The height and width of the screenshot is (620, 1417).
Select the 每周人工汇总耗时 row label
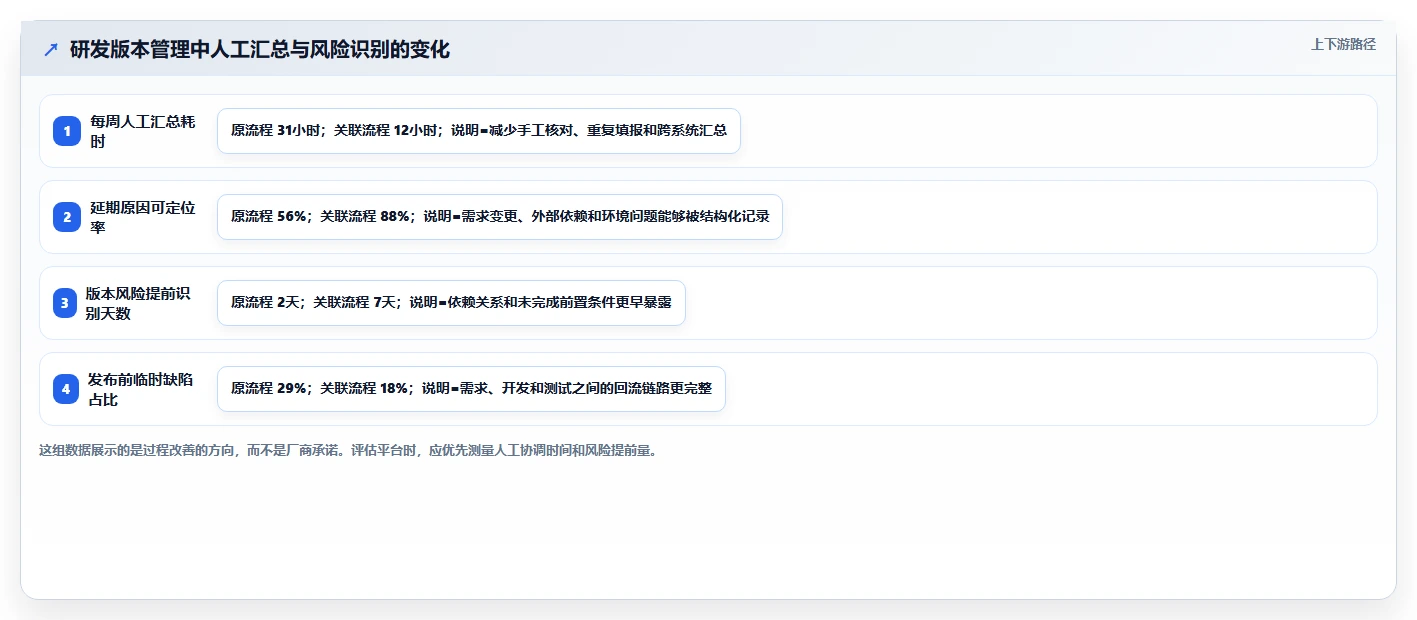point(143,131)
